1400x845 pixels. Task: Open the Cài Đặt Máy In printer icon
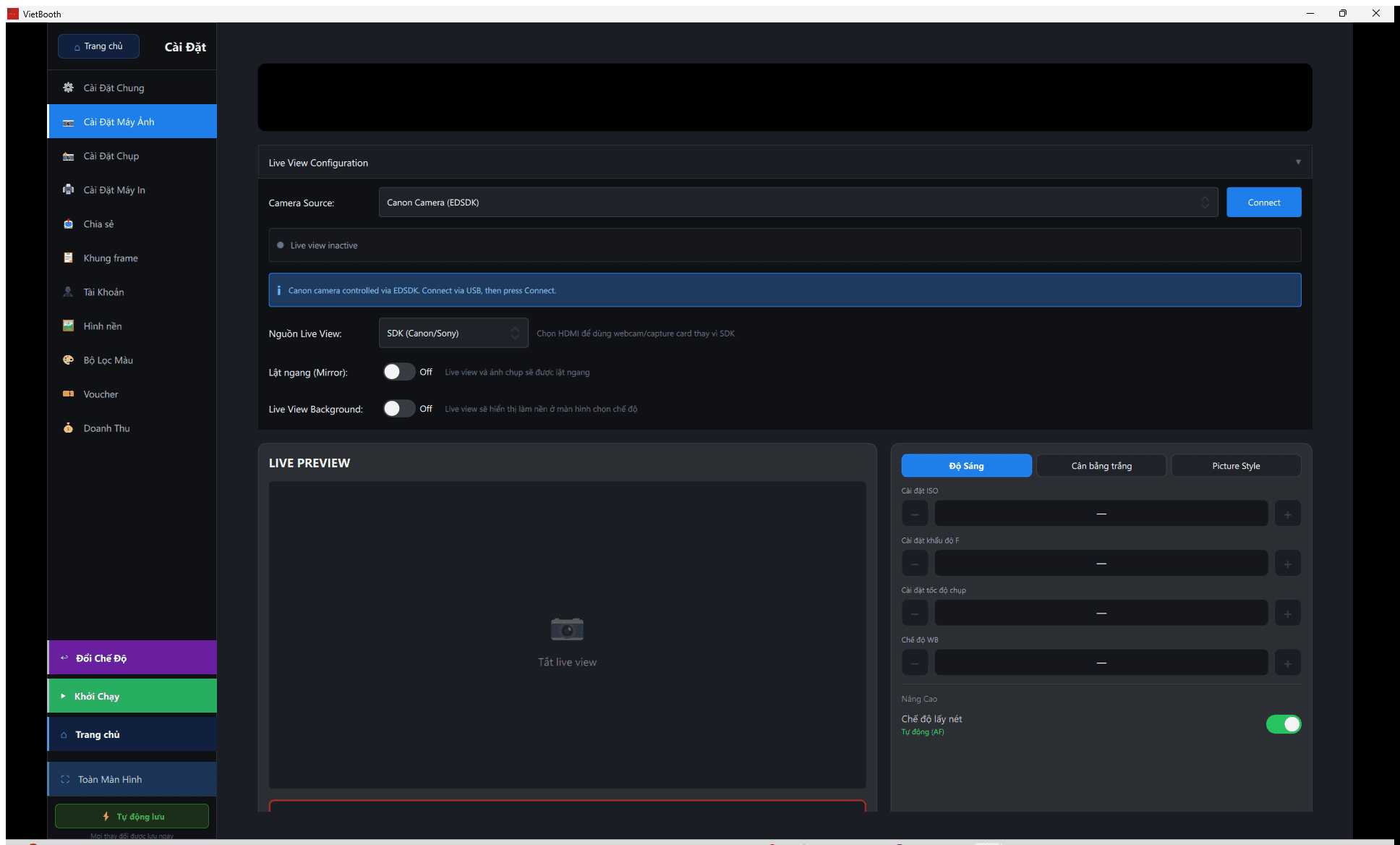pos(68,190)
